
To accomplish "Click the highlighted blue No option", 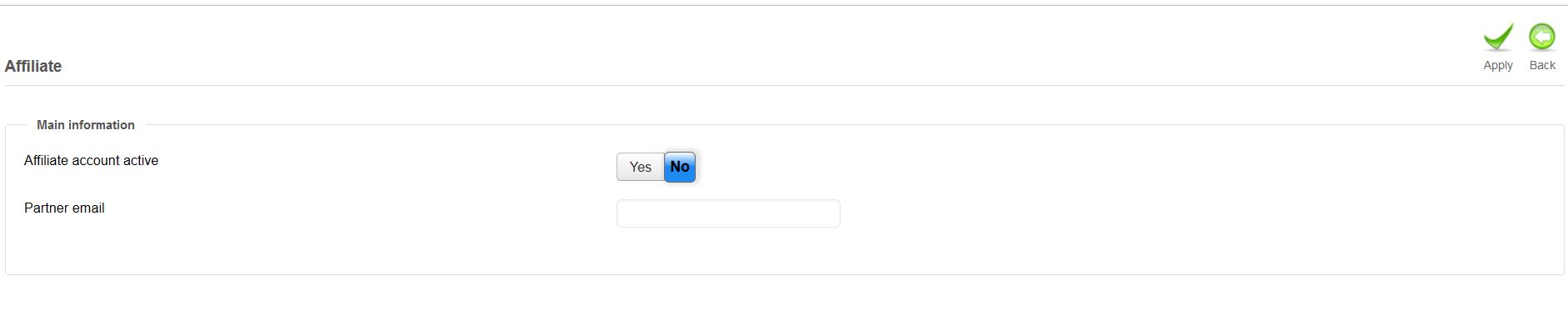I will 680,167.
